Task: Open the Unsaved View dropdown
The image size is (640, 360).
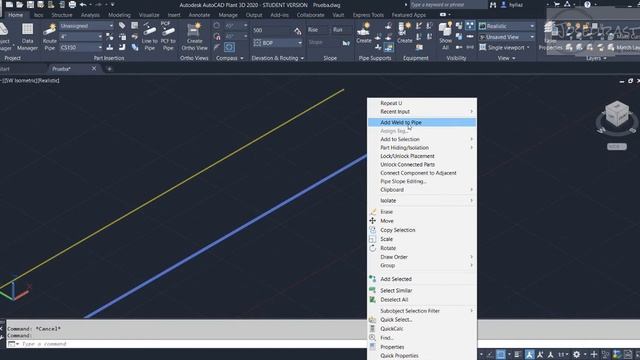Action: point(507,37)
